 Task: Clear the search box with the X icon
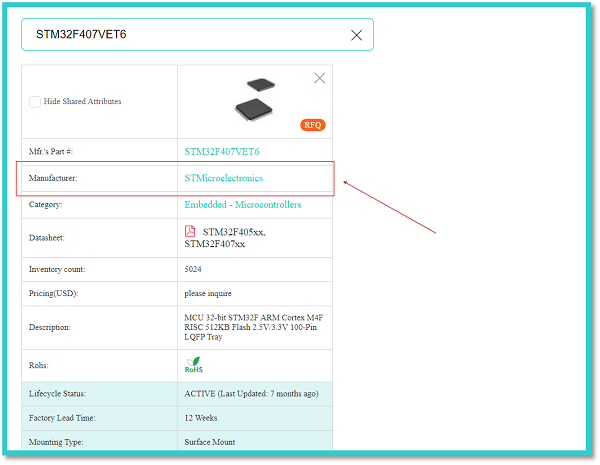(x=356, y=35)
